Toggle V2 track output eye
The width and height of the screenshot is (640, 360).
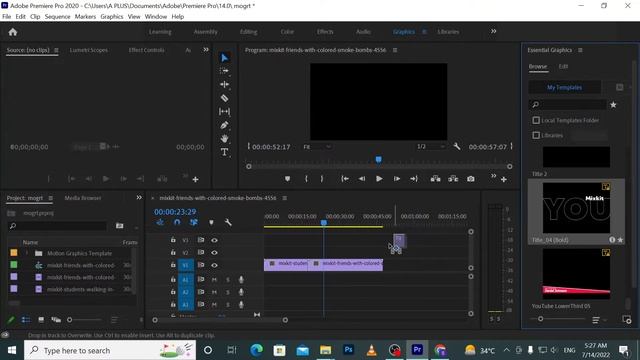coord(214,253)
